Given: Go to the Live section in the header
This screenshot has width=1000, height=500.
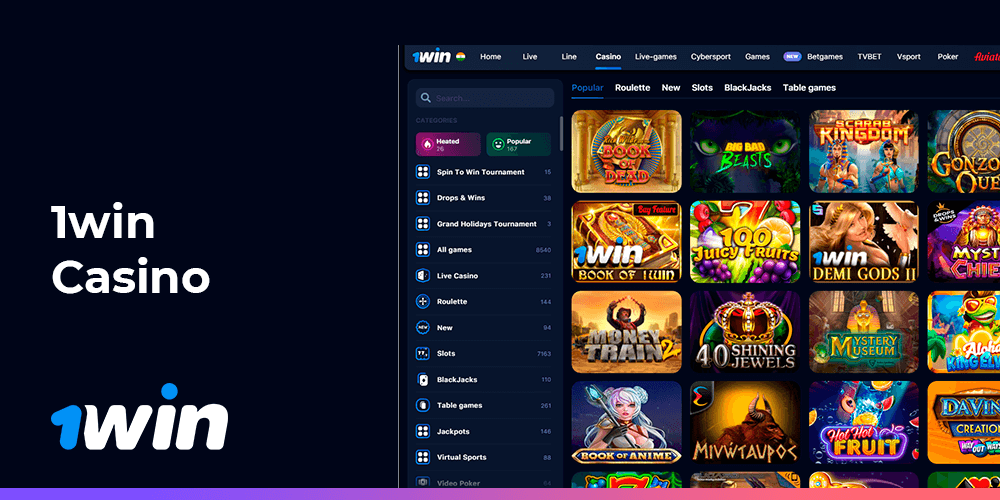Looking at the screenshot, I should 530,57.
